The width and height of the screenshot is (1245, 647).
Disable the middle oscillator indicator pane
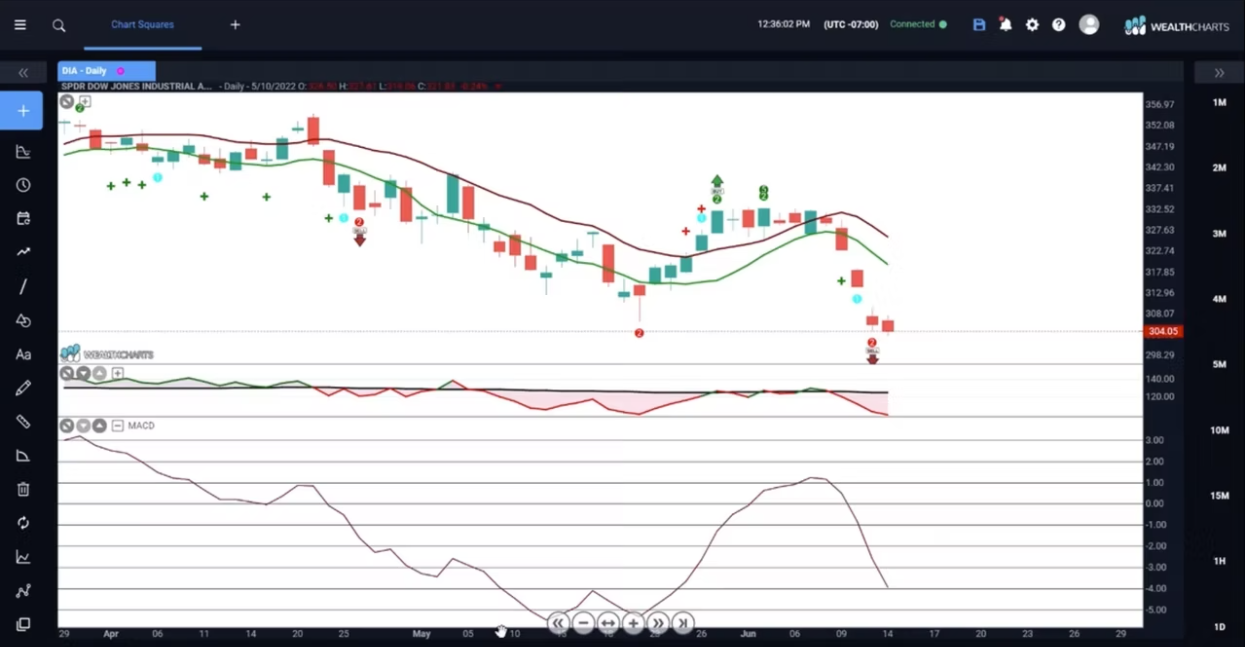pos(67,374)
